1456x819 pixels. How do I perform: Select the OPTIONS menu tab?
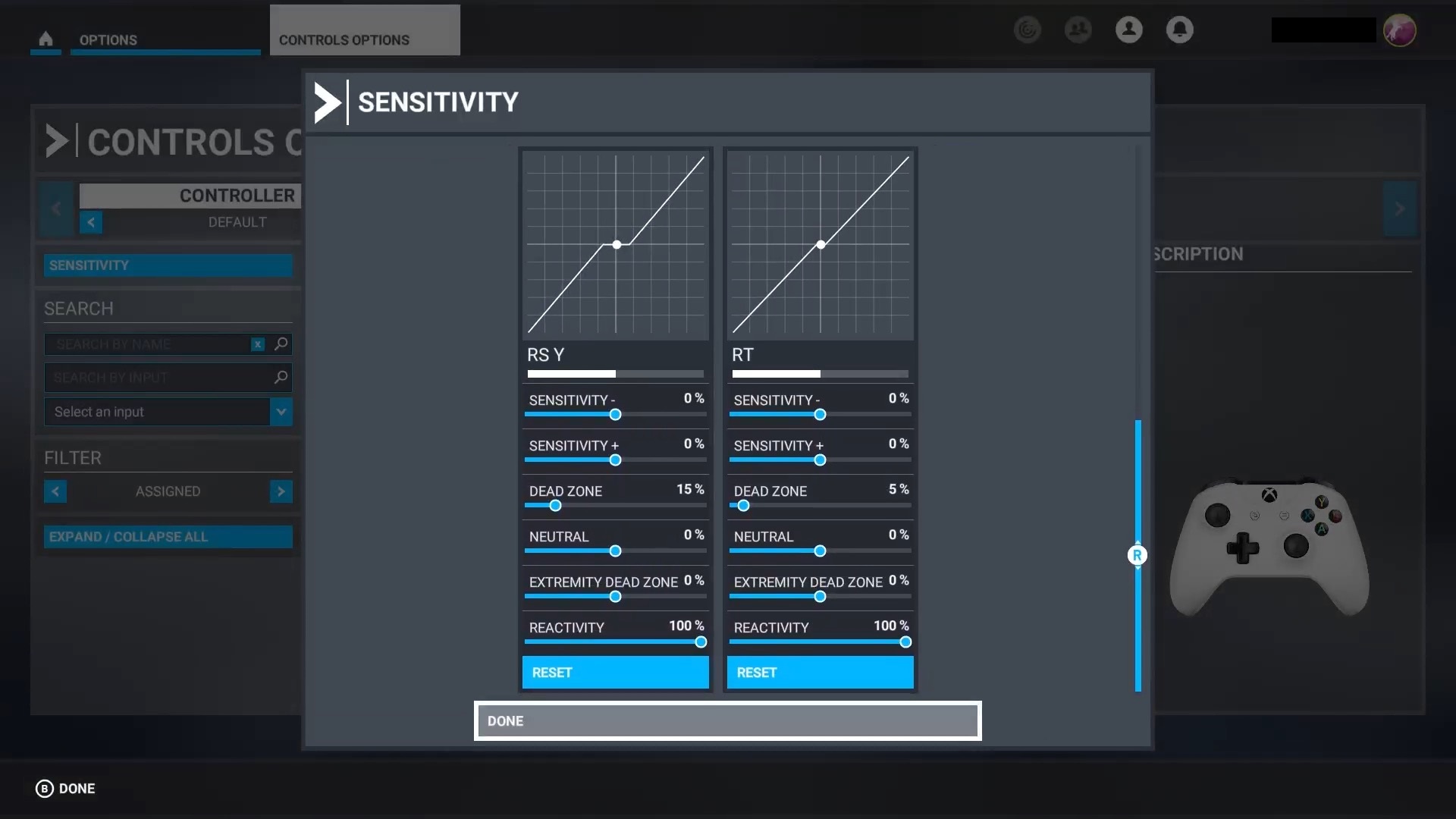click(x=107, y=40)
